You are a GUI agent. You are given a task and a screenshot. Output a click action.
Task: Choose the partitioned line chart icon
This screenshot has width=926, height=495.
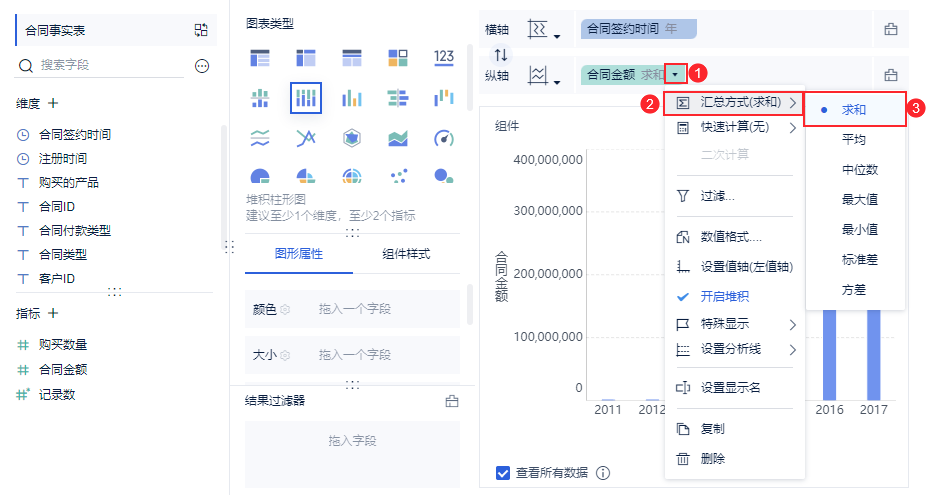[260, 138]
